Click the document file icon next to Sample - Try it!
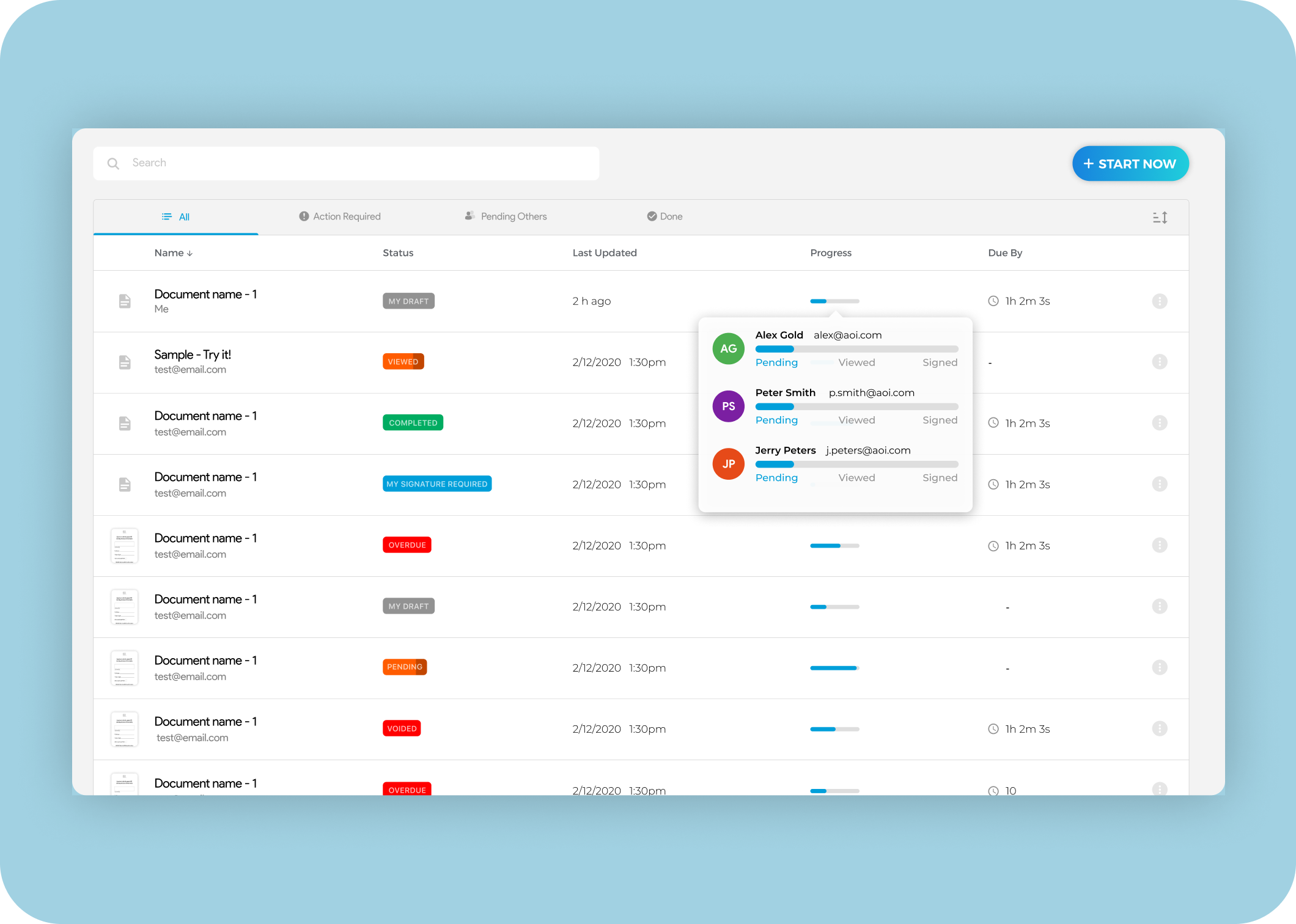 point(125,362)
